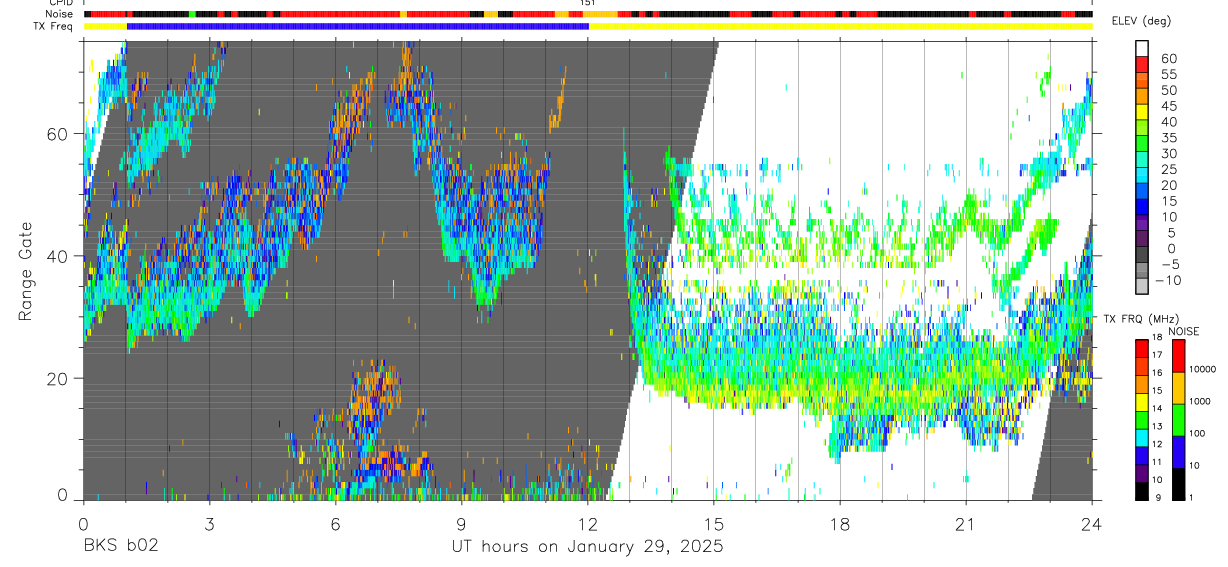Click the vertical "Range Gate" axis label
Screen dimensions: 1228x567
coord(25,271)
